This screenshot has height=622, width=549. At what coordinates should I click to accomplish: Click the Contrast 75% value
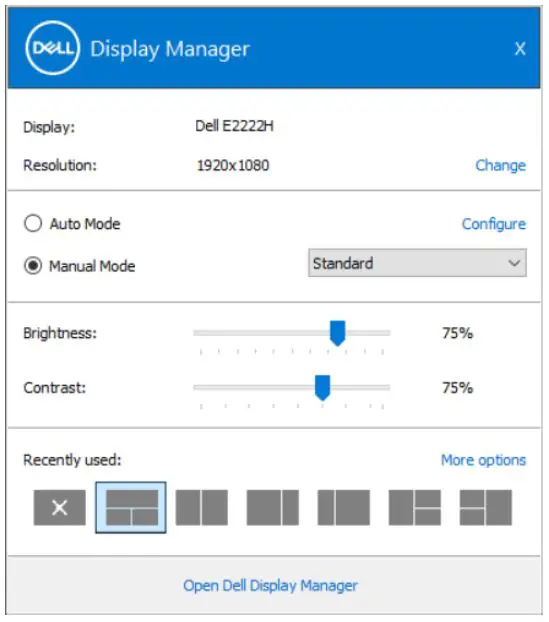click(458, 387)
